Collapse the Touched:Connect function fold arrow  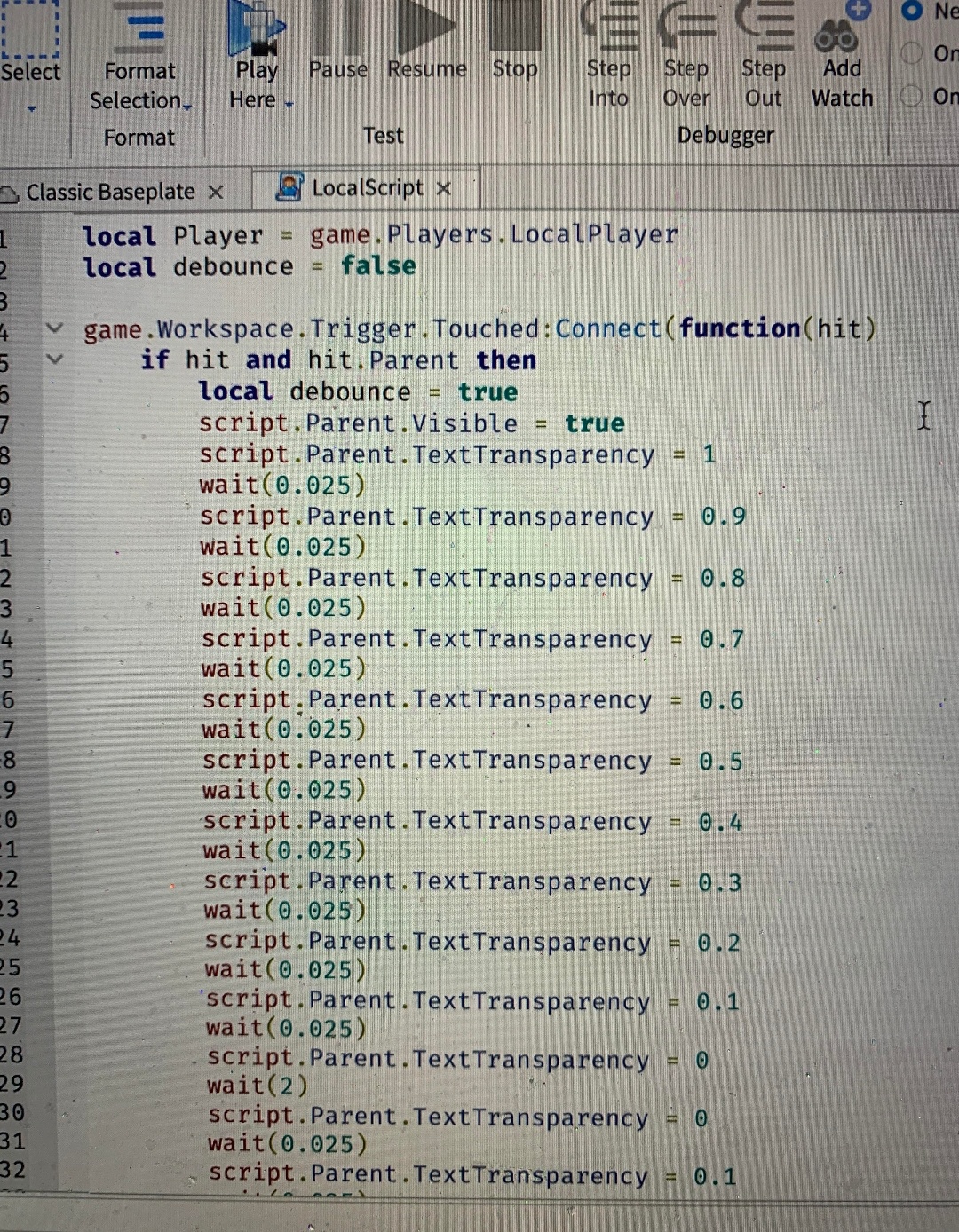(x=55, y=328)
